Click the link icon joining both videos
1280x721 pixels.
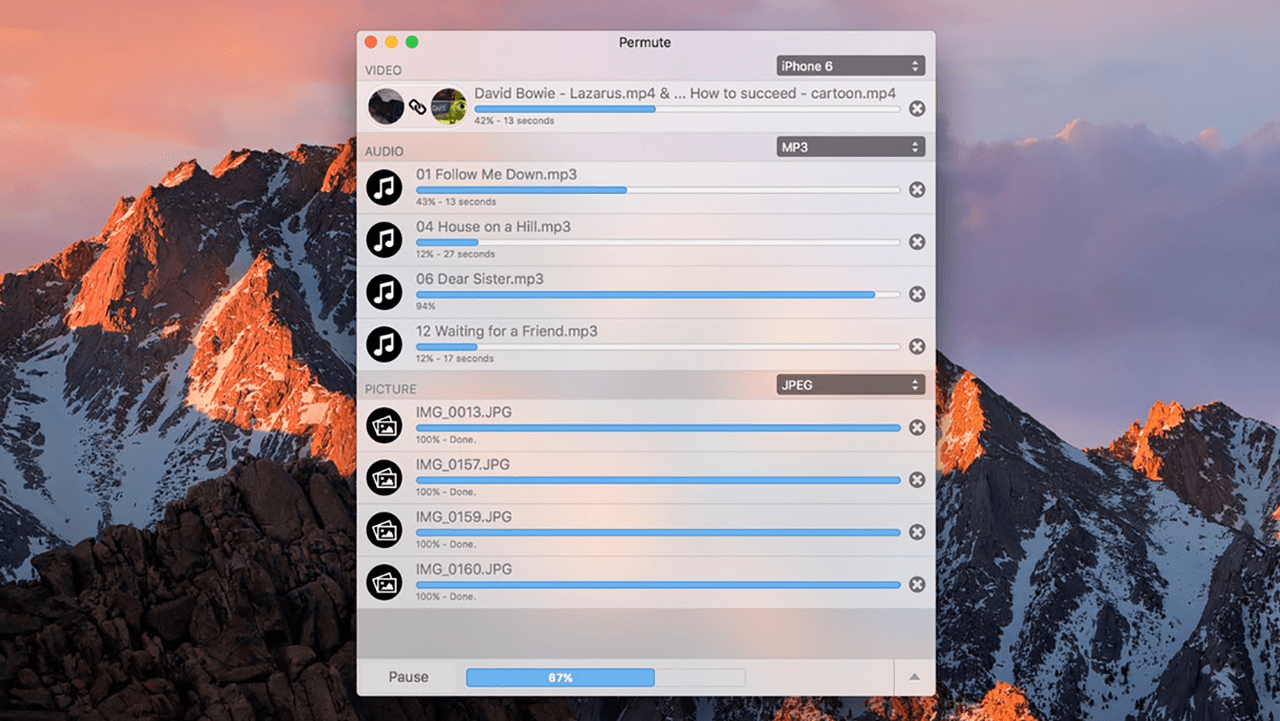[417, 107]
